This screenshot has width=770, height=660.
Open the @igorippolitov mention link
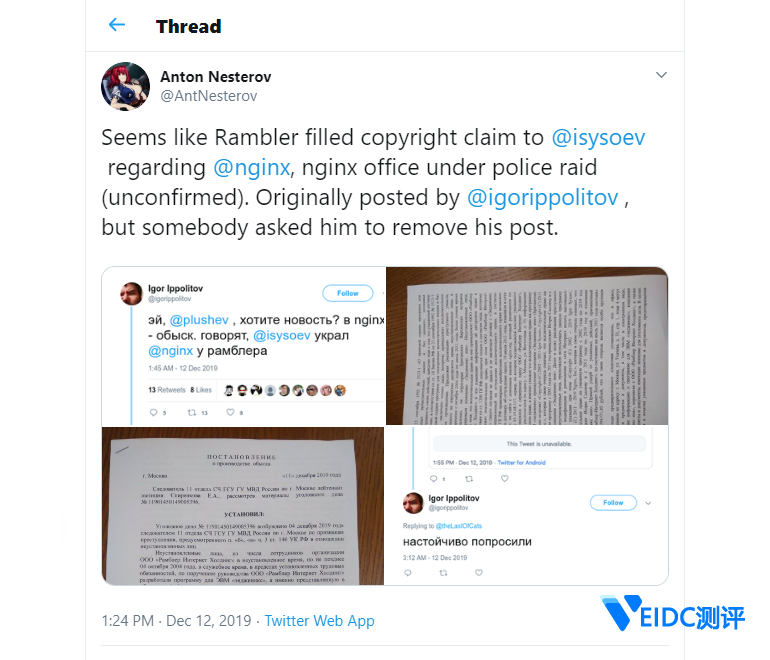click(542, 197)
